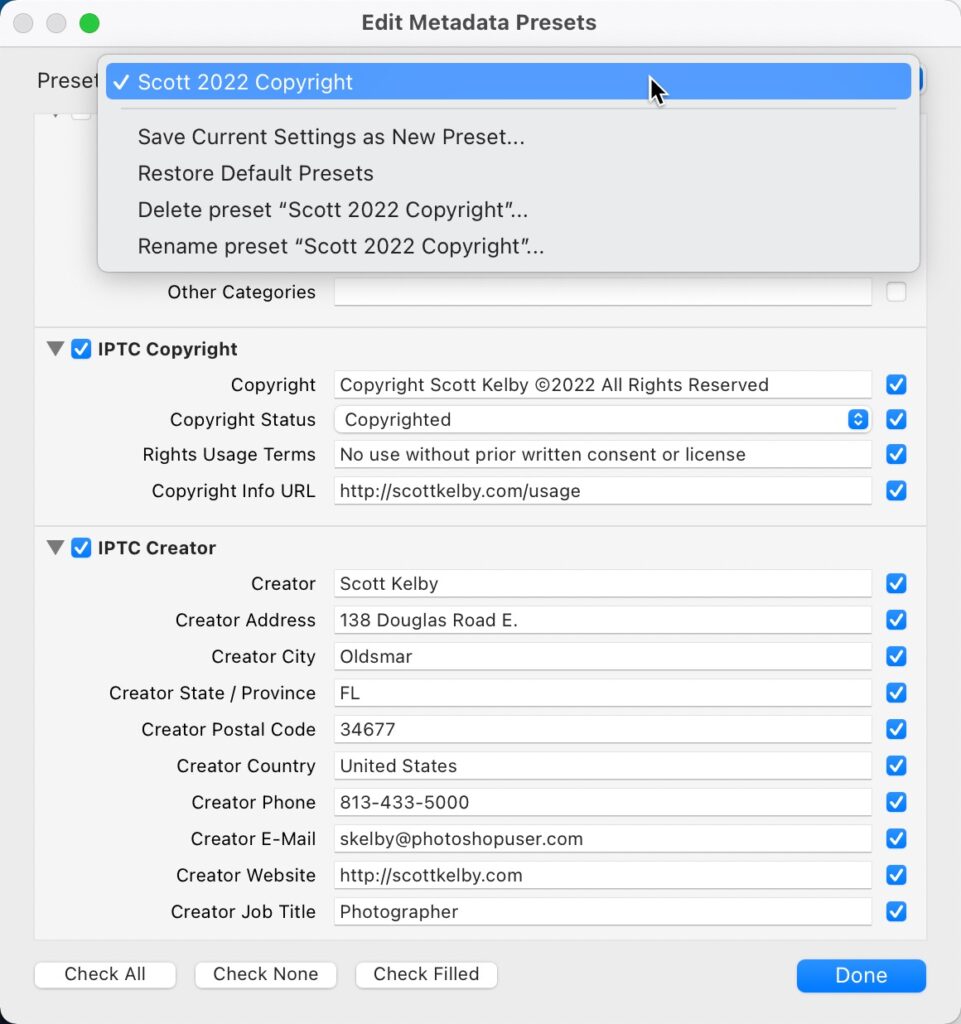Click the green zoom window button
The image size is (961, 1024).
pyautogui.click(x=89, y=23)
